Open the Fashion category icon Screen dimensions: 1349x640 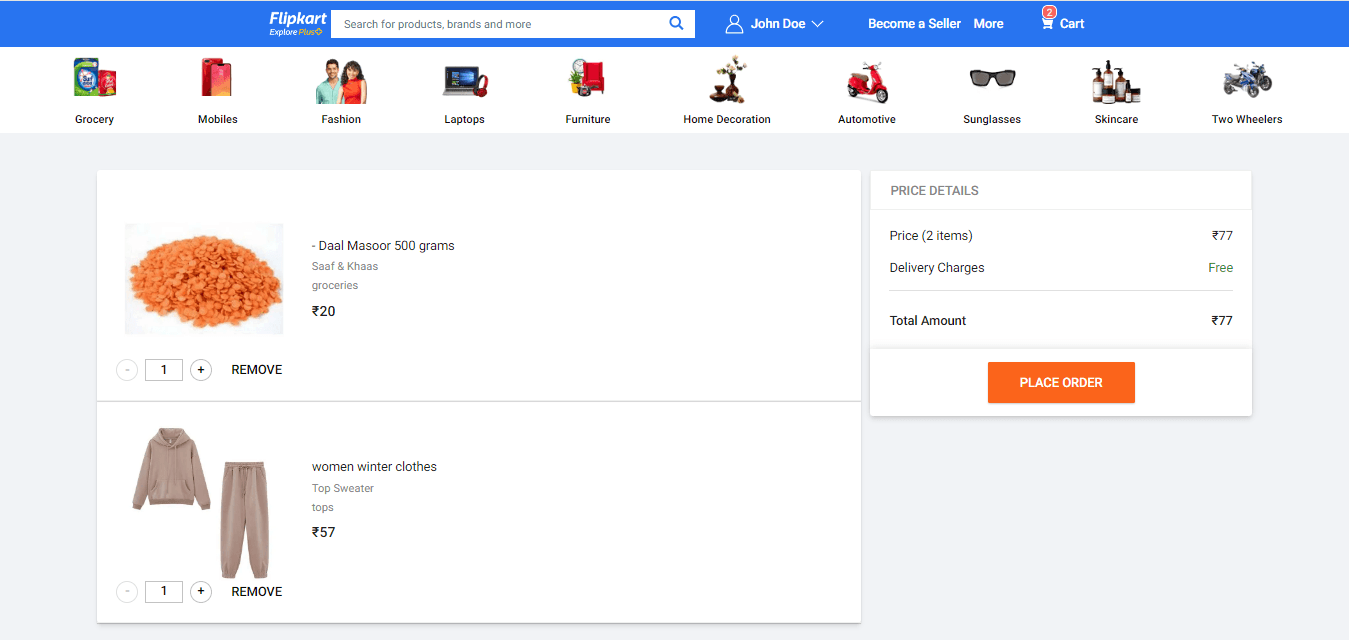coord(341,81)
